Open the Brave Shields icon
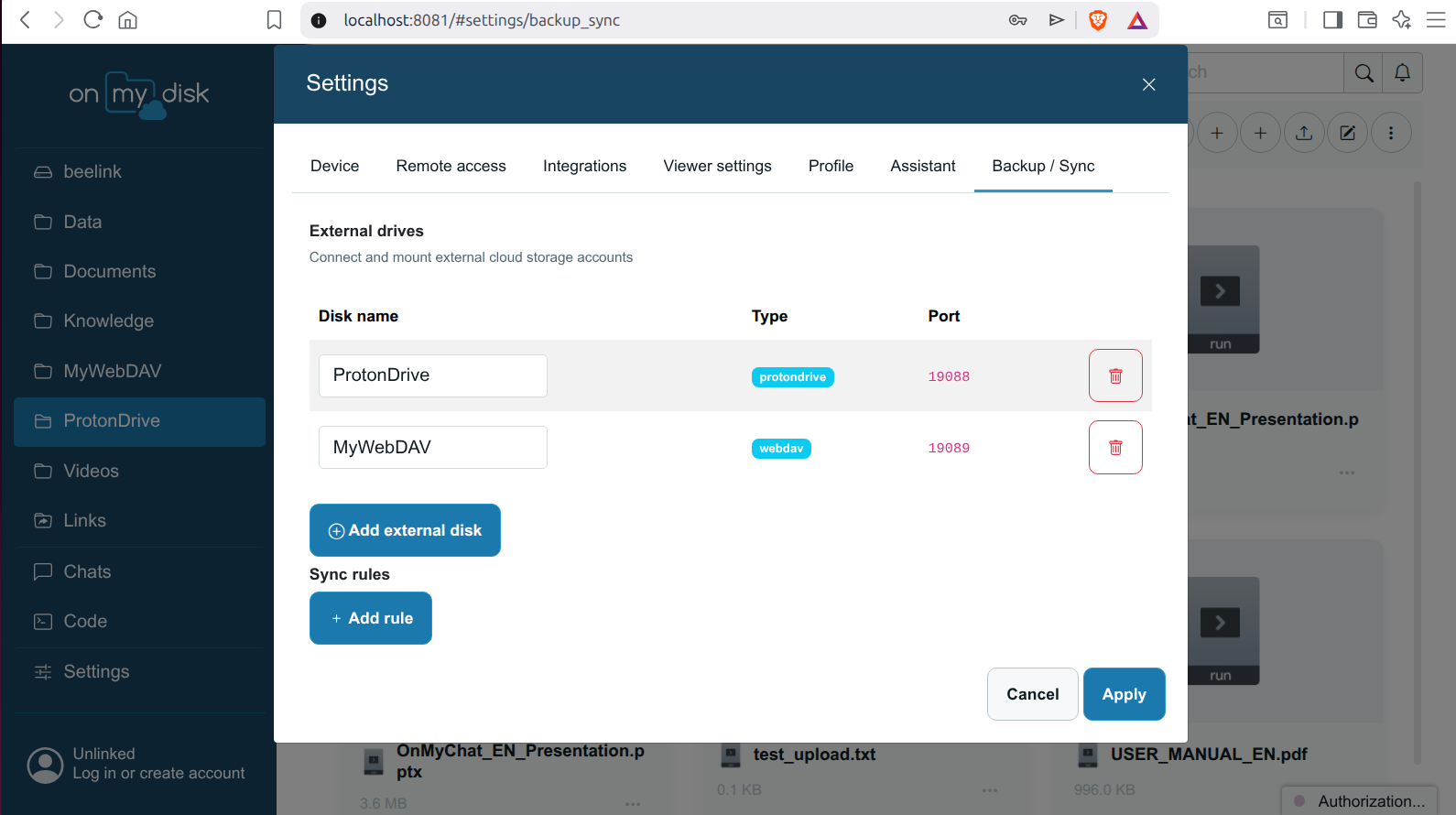The width and height of the screenshot is (1456, 815). (1097, 20)
